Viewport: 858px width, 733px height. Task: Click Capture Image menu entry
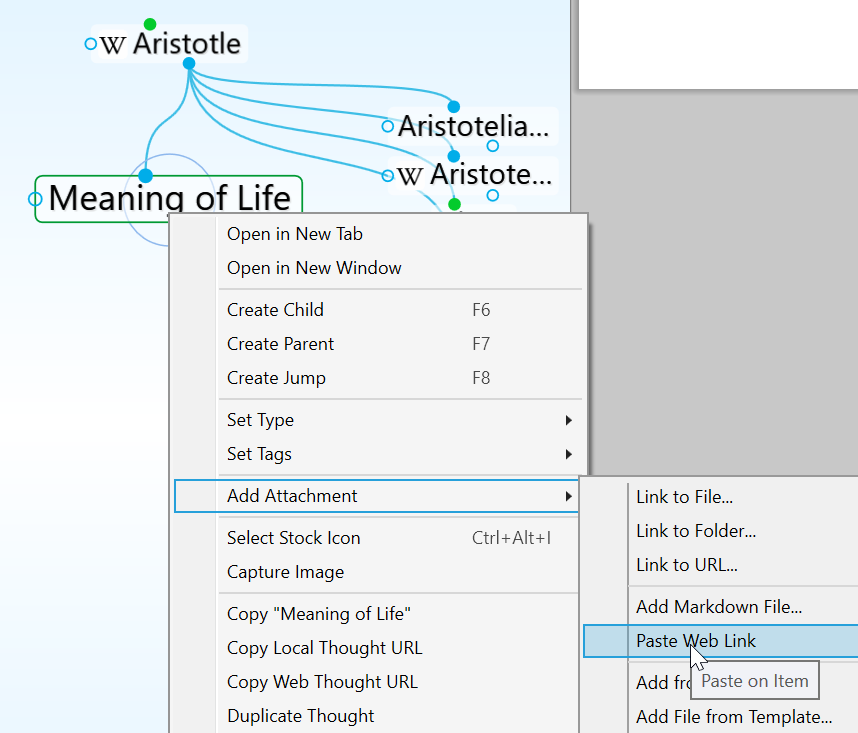tap(285, 572)
